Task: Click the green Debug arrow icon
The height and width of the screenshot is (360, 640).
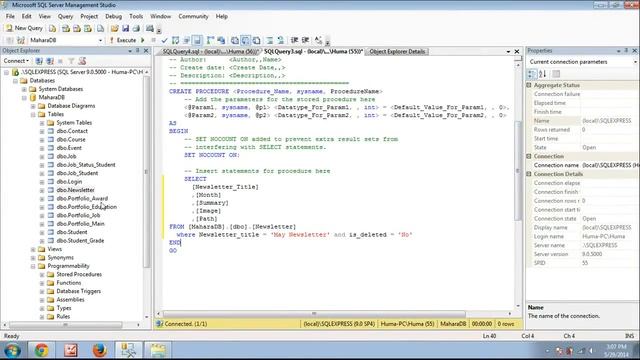Action: pos(143,40)
